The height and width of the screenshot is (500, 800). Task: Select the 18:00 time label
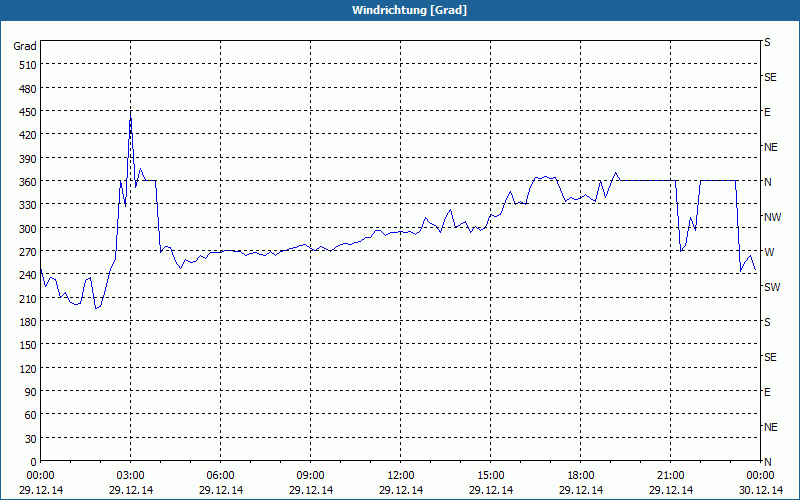[581, 476]
